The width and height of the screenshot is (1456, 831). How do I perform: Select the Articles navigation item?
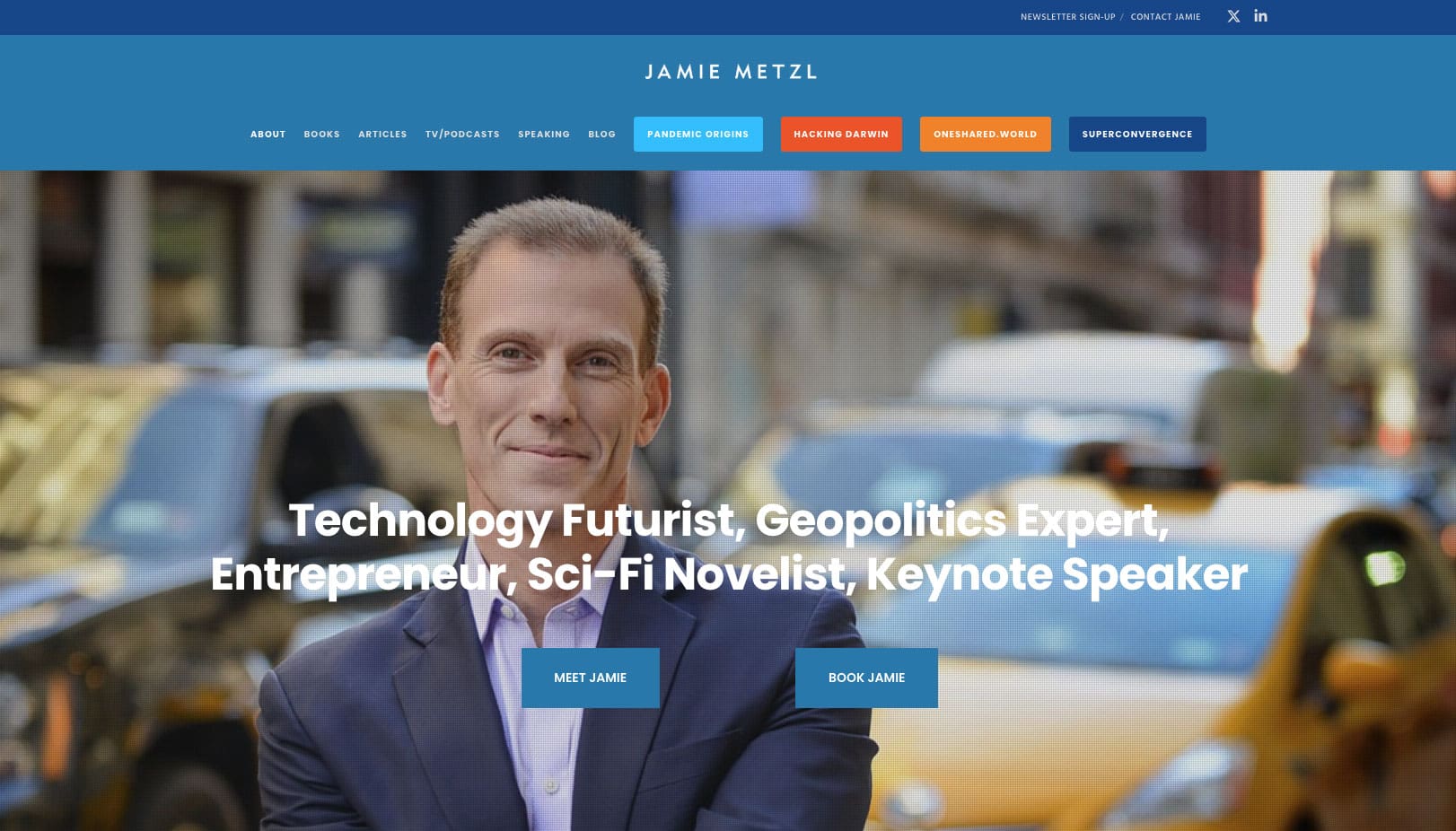(382, 135)
